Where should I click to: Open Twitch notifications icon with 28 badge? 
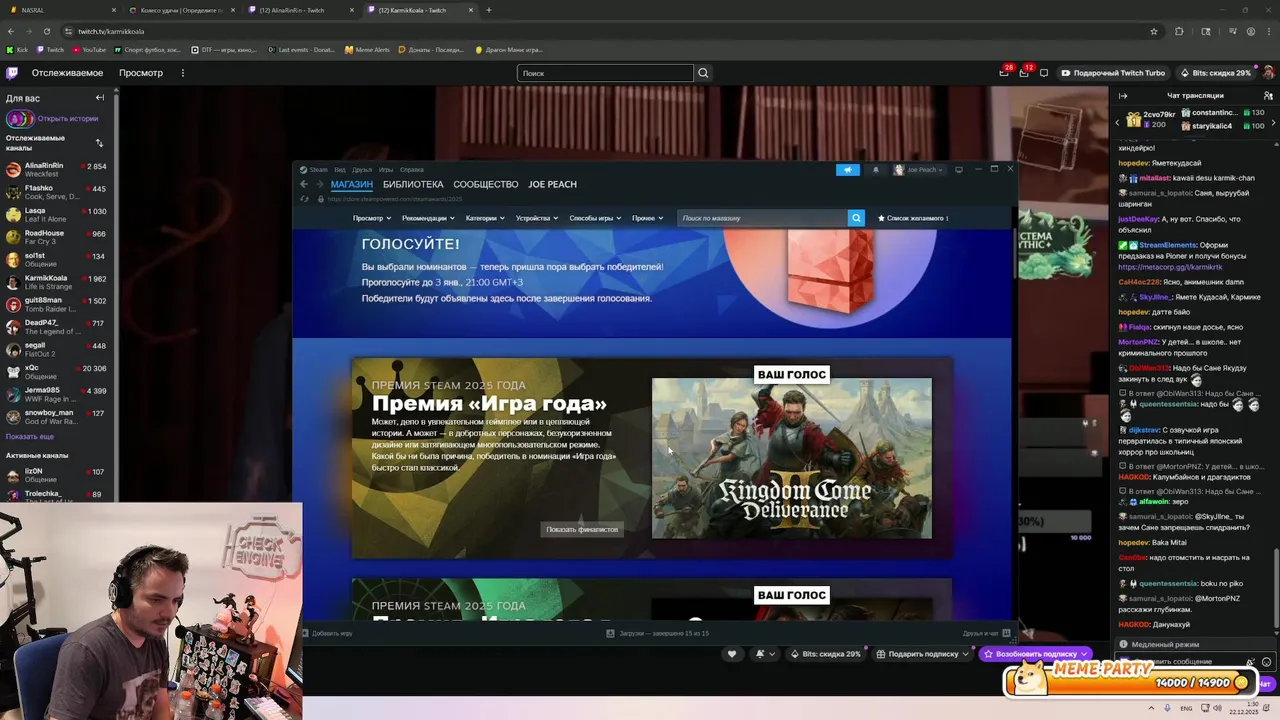point(1004,73)
